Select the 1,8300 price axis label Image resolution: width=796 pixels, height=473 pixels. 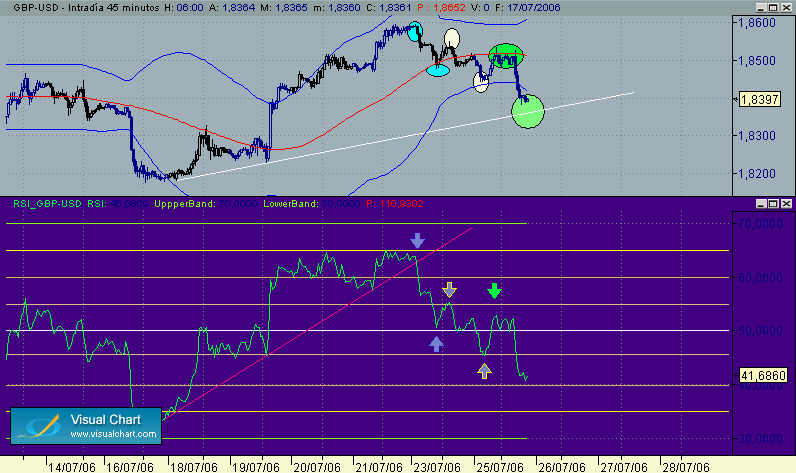(756, 136)
